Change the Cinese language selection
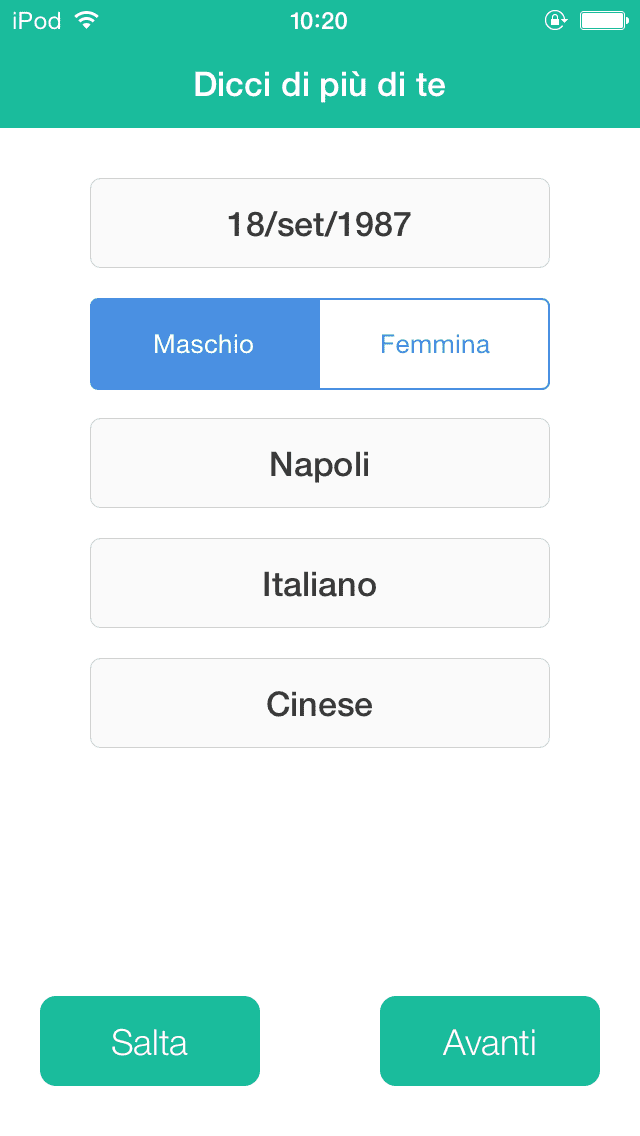 (320, 703)
